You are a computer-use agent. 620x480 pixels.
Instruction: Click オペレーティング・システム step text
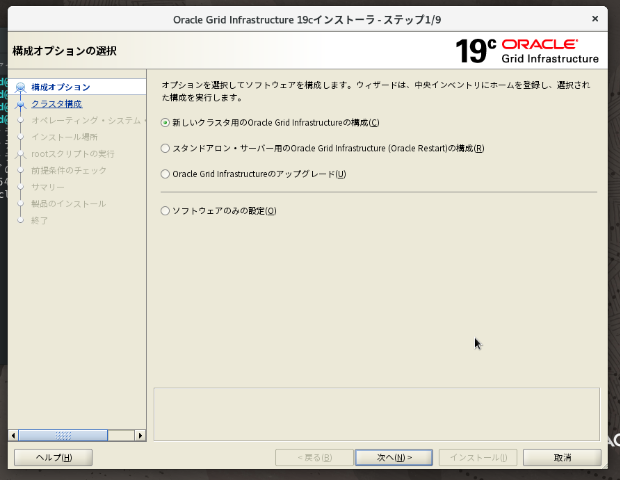tap(88, 120)
